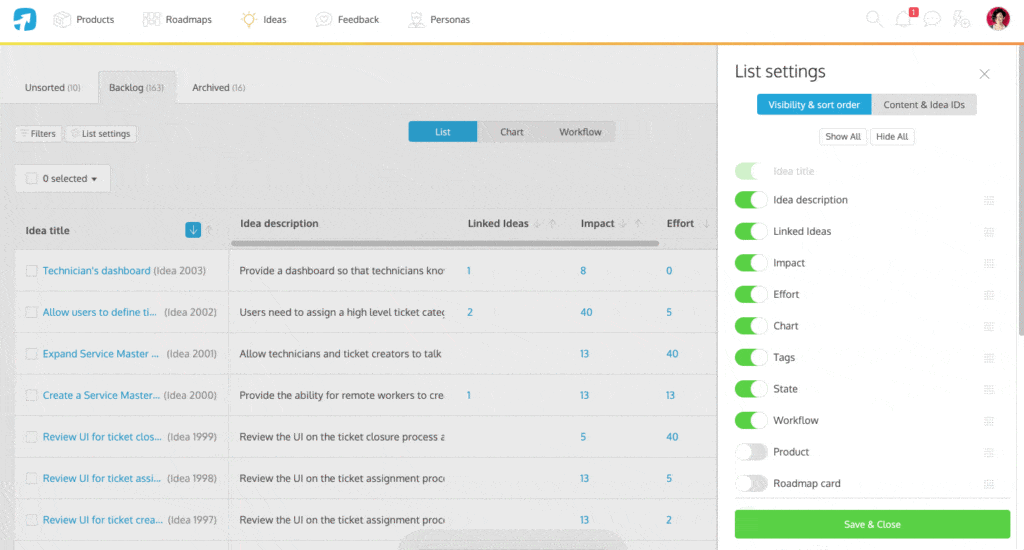This screenshot has width=1024, height=550.
Task: Grab drag handle for Tags row
Action: pyautogui.click(x=989, y=358)
